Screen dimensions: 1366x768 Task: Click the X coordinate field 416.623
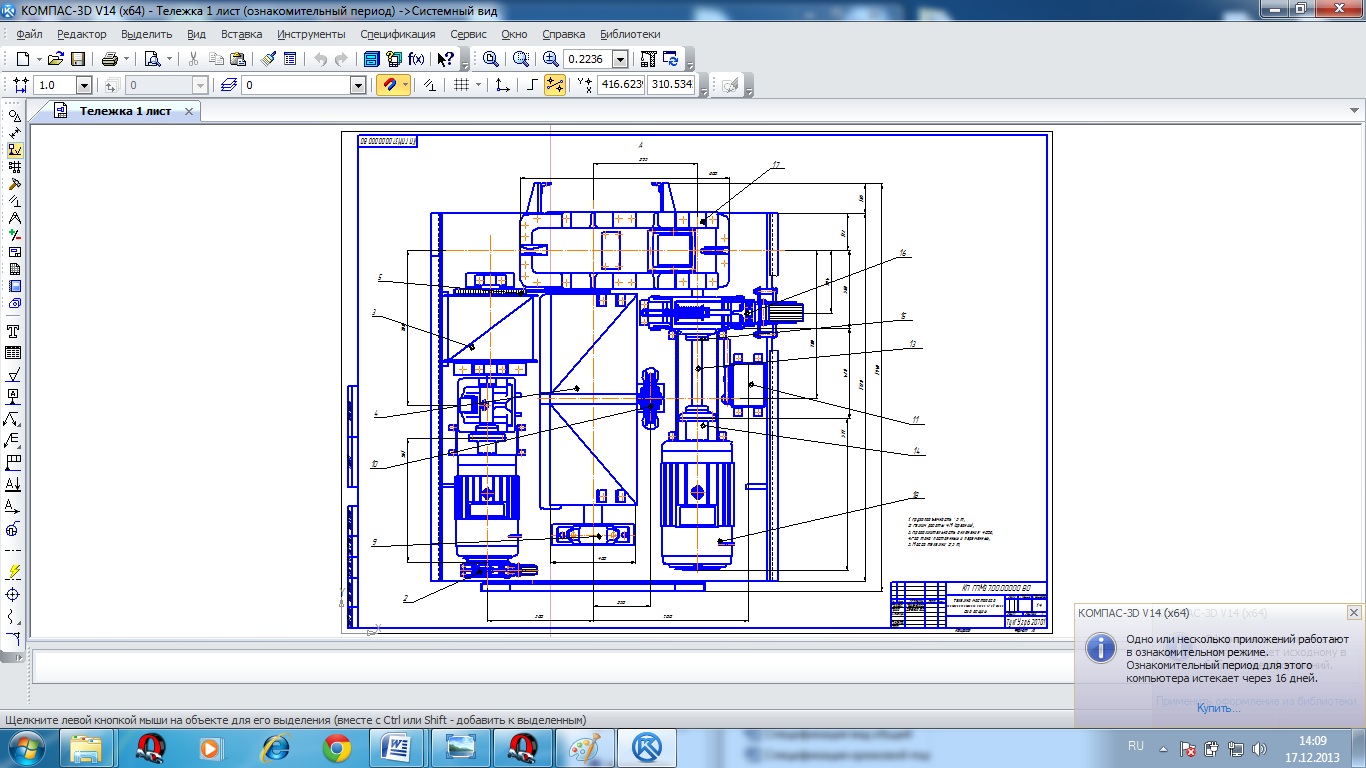pos(621,85)
